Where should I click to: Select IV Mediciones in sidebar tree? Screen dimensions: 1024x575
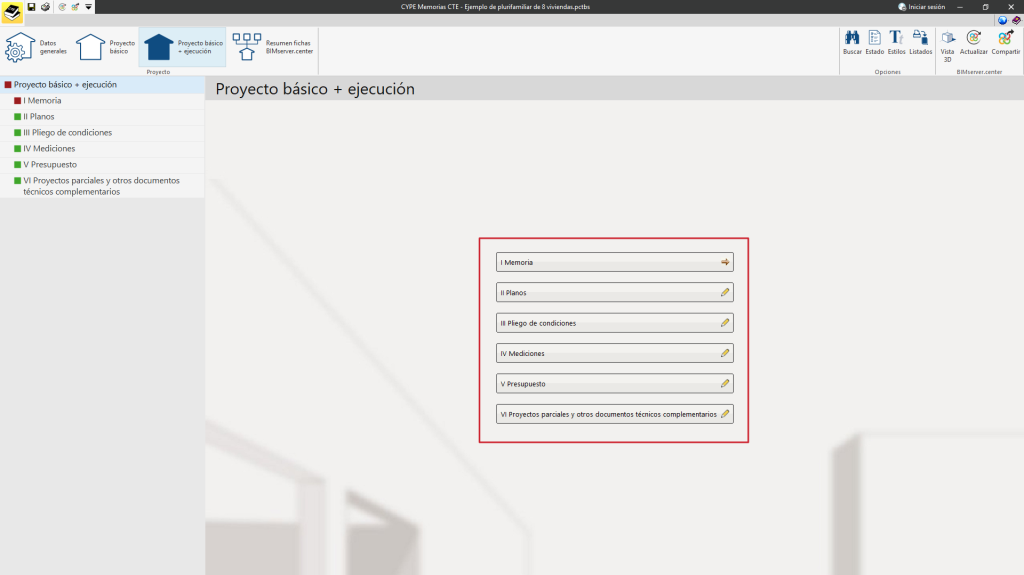click(103, 148)
